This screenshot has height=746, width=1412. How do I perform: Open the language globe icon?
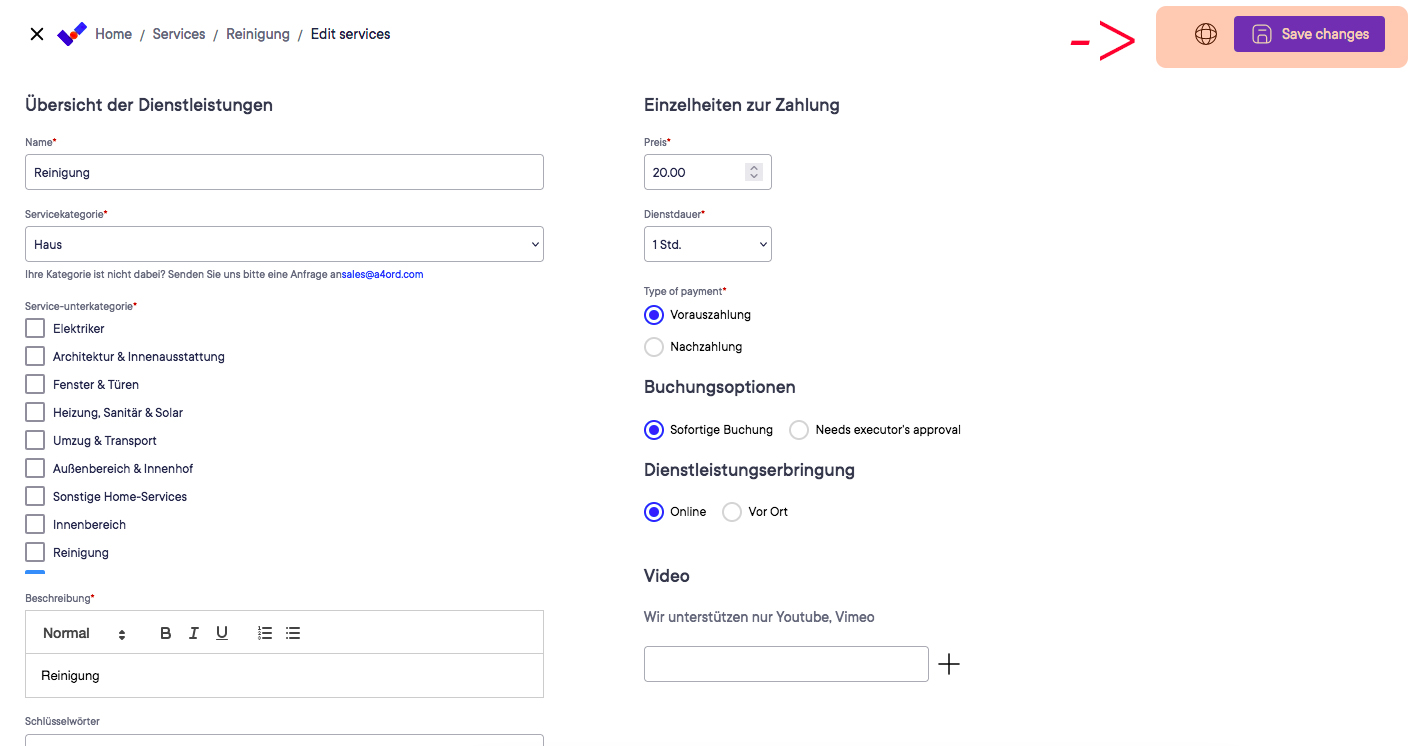pos(1206,34)
